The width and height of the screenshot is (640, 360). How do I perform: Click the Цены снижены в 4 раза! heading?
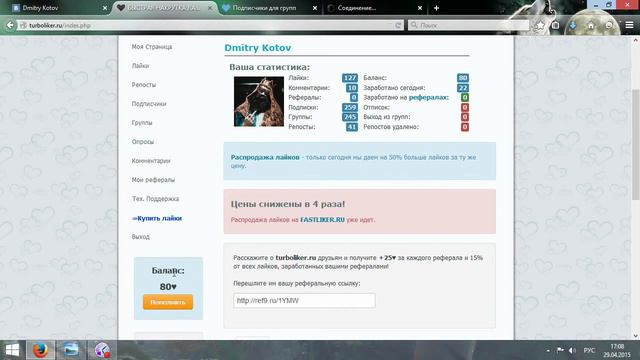(x=288, y=204)
